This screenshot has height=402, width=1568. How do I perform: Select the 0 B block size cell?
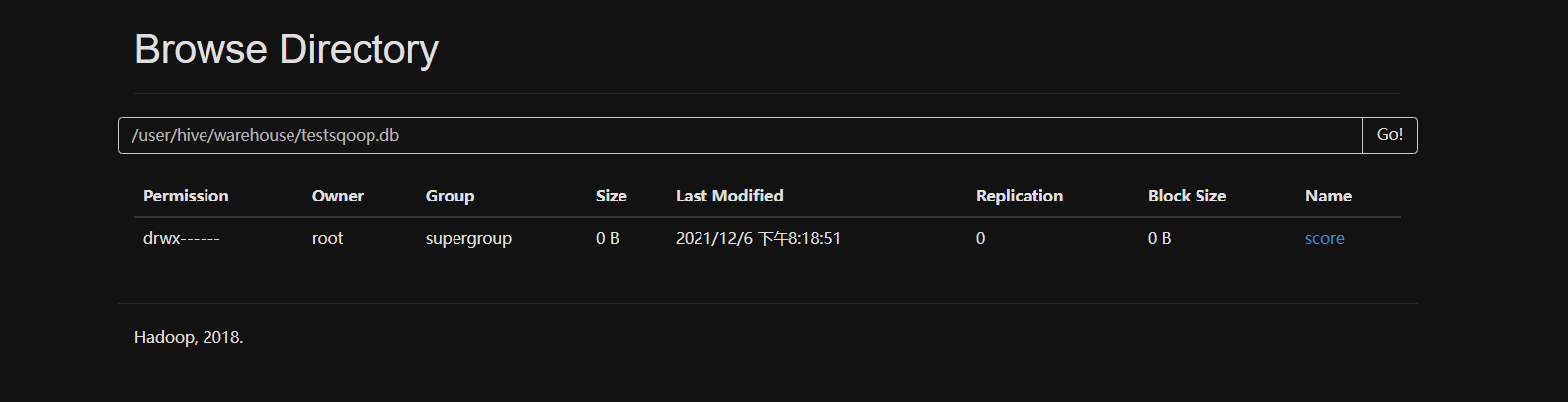pos(1160,238)
